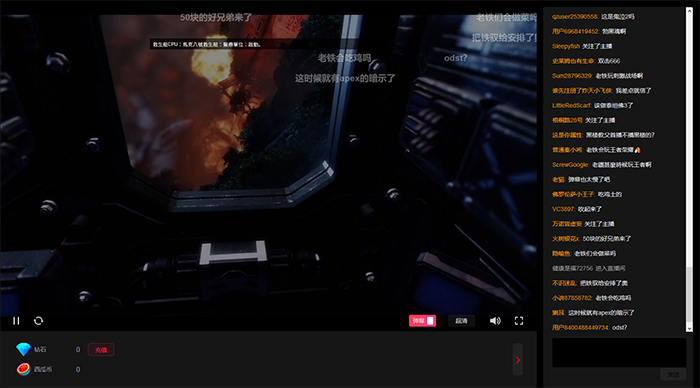
Task: Click the refresh stream icon
Action: pos(38,321)
